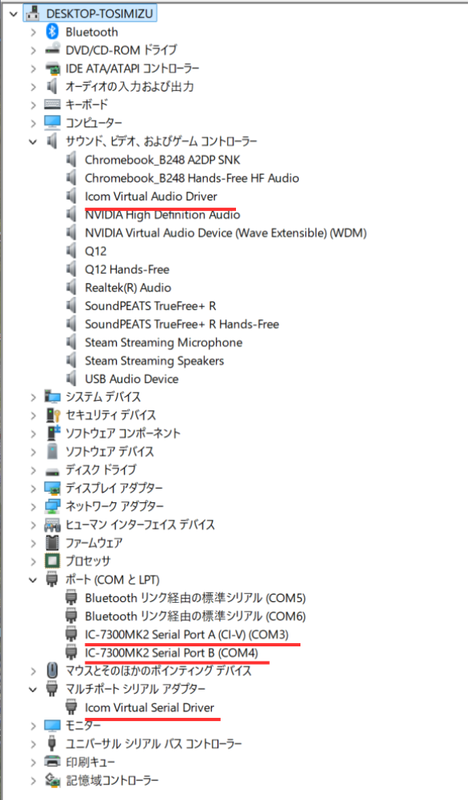Screen dimensions: 472x800
Task: Collapse the ポート (COM と LPT) category
Action: coord(33,580)
